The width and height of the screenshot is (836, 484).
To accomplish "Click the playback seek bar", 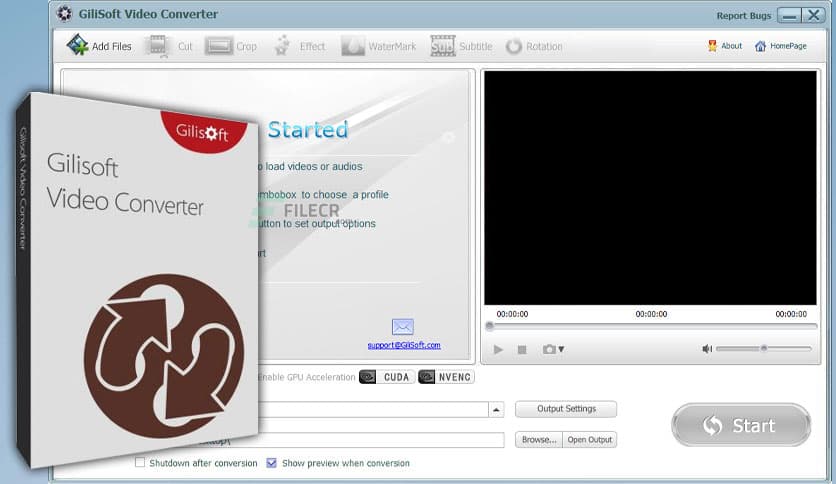I will coord(651,326).
